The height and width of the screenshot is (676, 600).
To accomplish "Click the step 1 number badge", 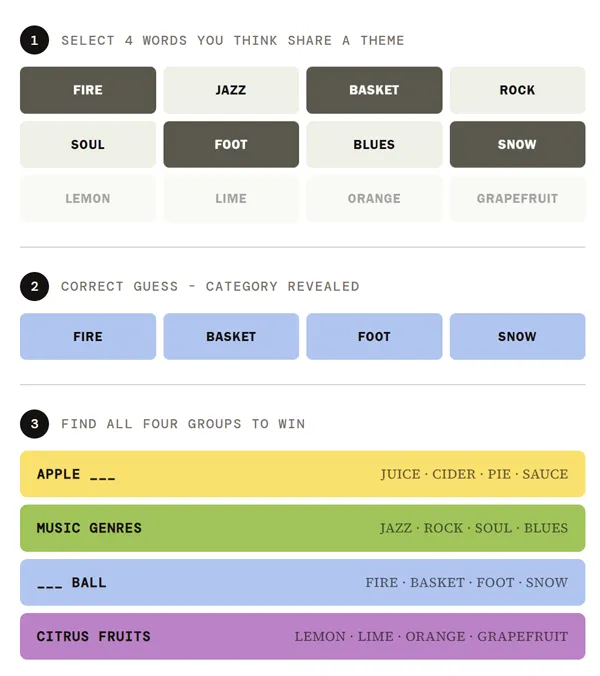I will click(x=34, y=40).
